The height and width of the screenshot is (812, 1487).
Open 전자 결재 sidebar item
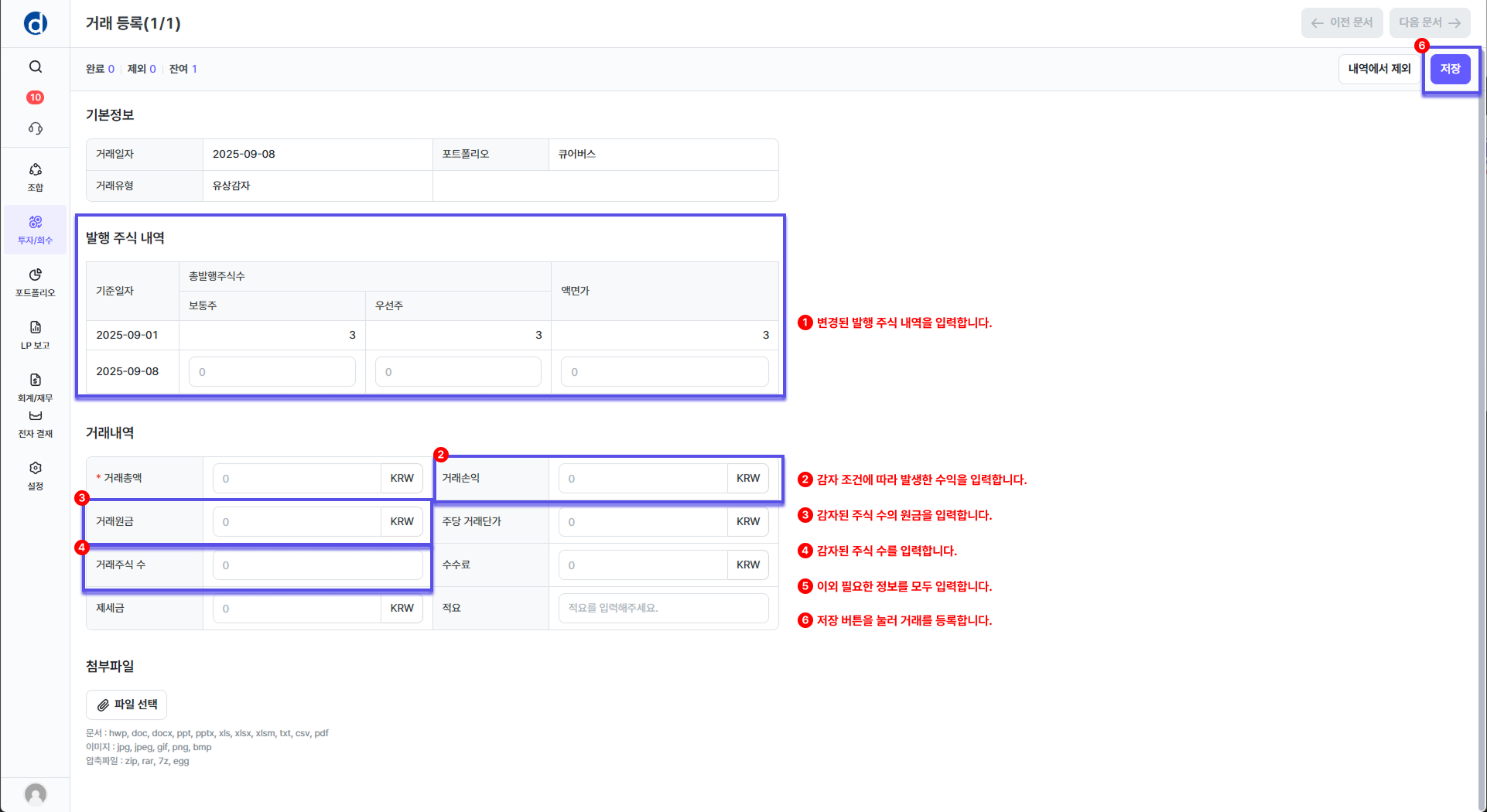coord(36,424)
